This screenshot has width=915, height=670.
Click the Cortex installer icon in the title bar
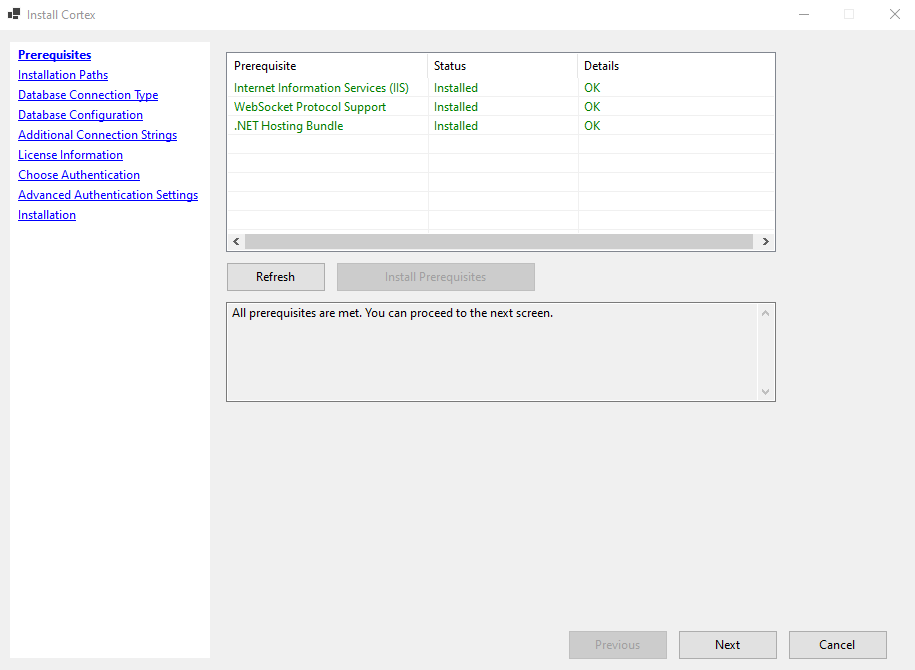pyautogui.click(x=14, y=14)
